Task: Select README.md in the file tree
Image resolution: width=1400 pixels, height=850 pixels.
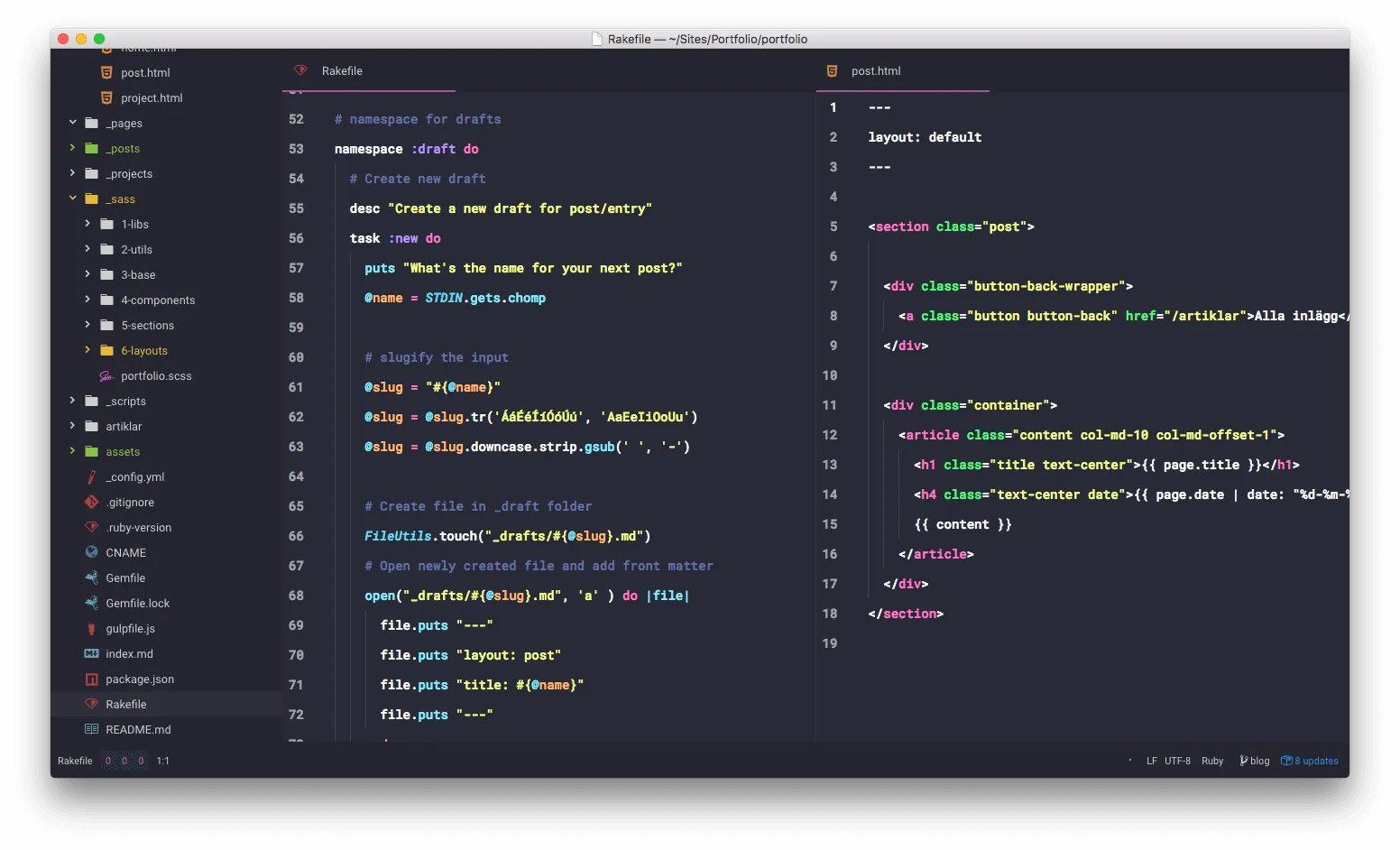Action: point(137,729)
